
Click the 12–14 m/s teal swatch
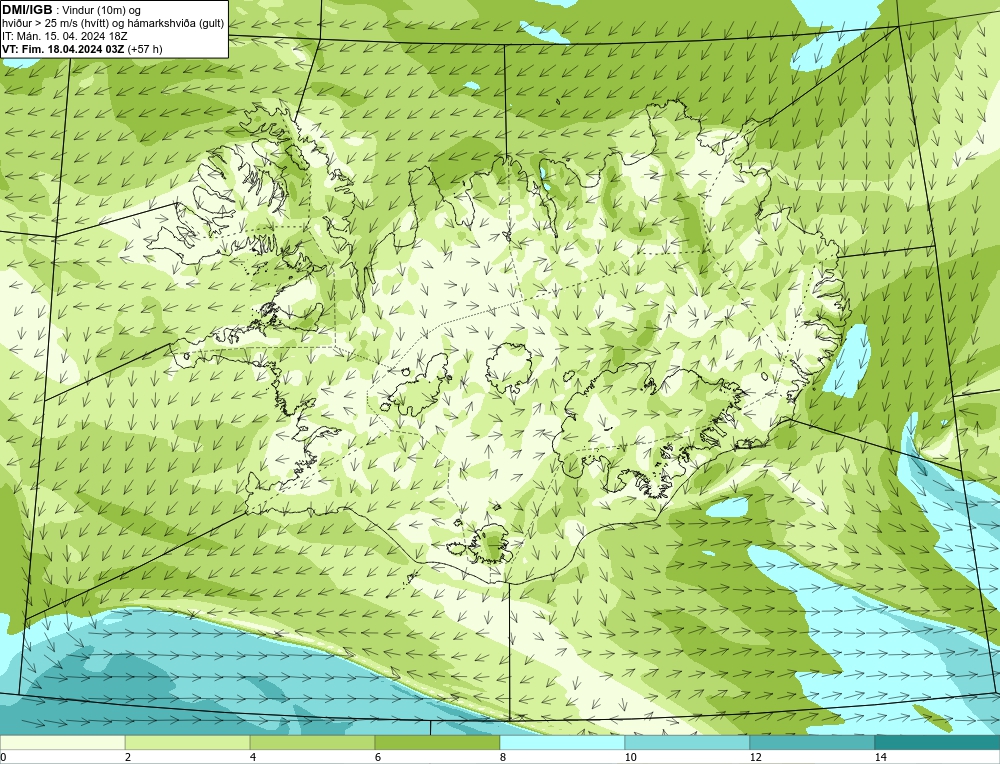tap(812, 742)
